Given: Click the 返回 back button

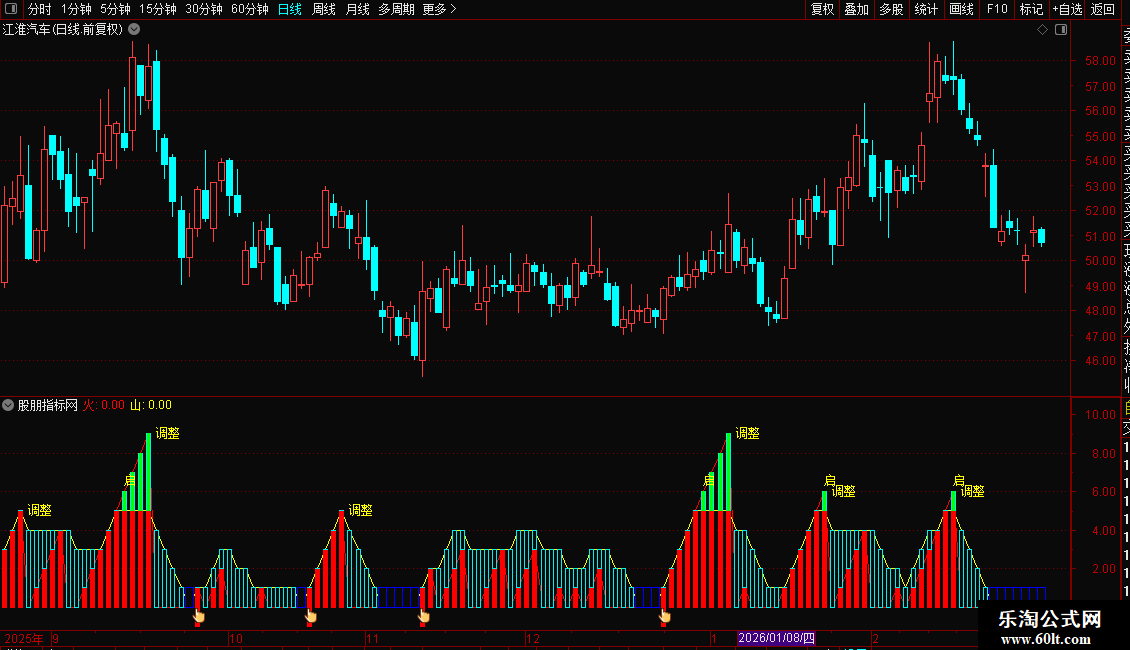Looking at the screenshot, I should pyautogui.click(x=1103, y=9).
